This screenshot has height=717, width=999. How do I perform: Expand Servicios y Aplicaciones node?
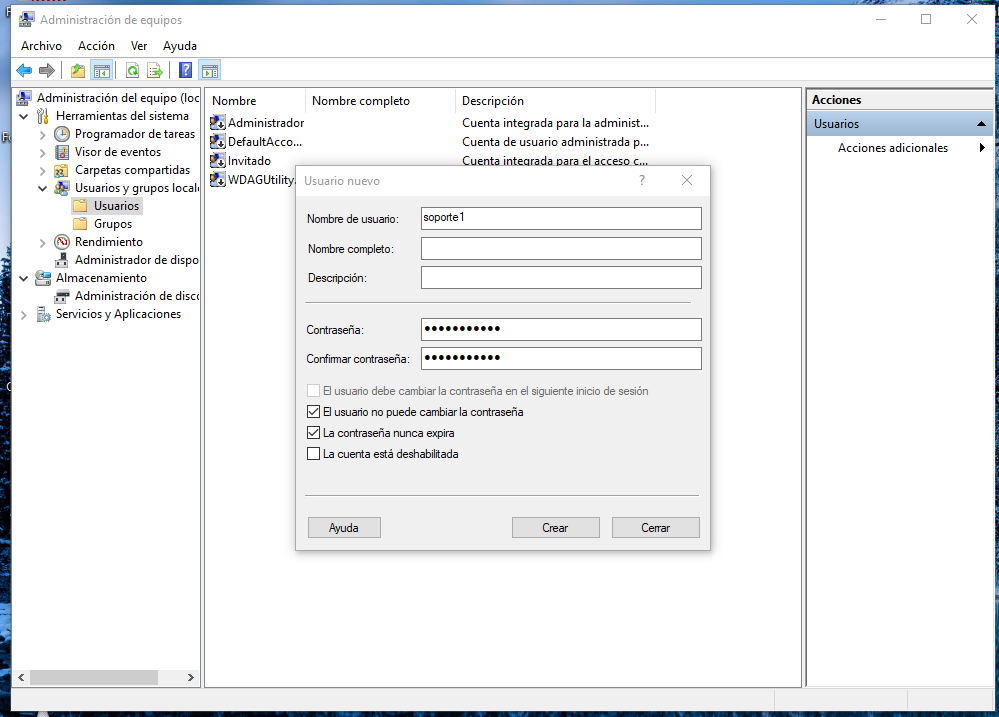24,314
